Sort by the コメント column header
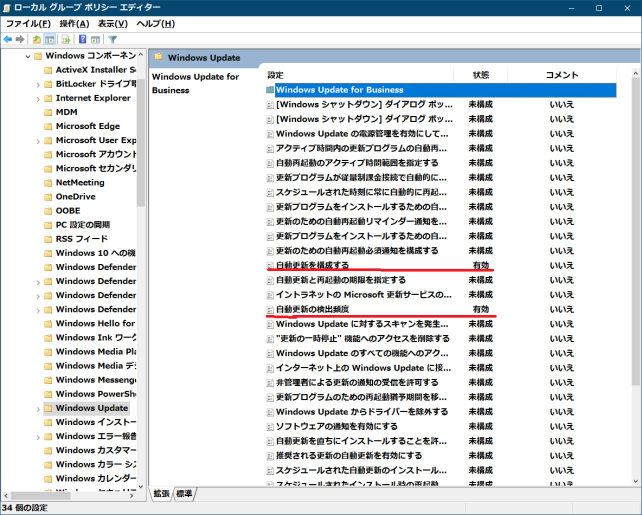 pos(562,75)
